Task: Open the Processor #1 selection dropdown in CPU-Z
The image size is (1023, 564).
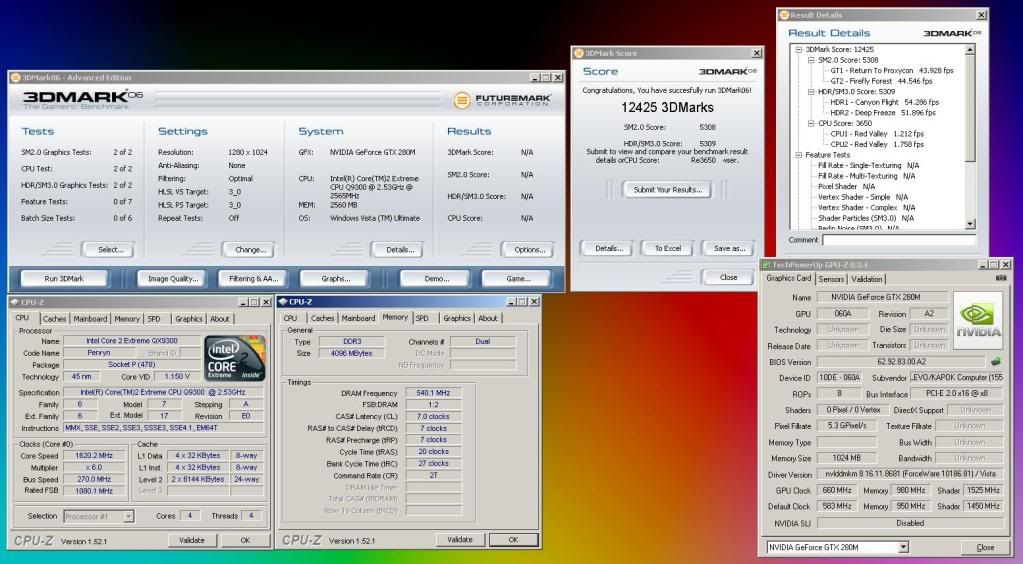Action: pyautogui.click(x=129, y=516)
